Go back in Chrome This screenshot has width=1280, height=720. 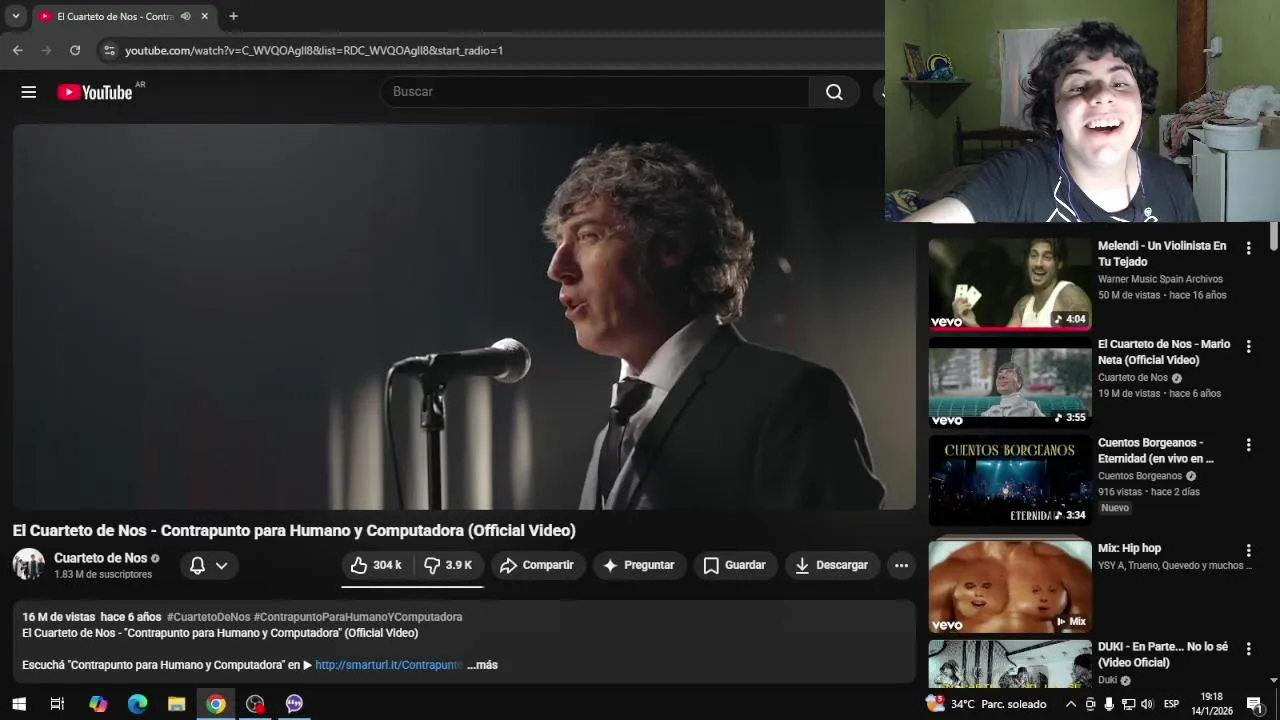17,50
